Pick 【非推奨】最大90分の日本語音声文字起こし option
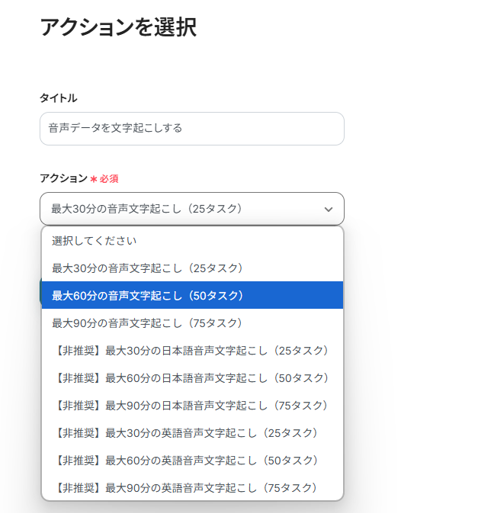The image size is (502, 513). pos(192,405)
